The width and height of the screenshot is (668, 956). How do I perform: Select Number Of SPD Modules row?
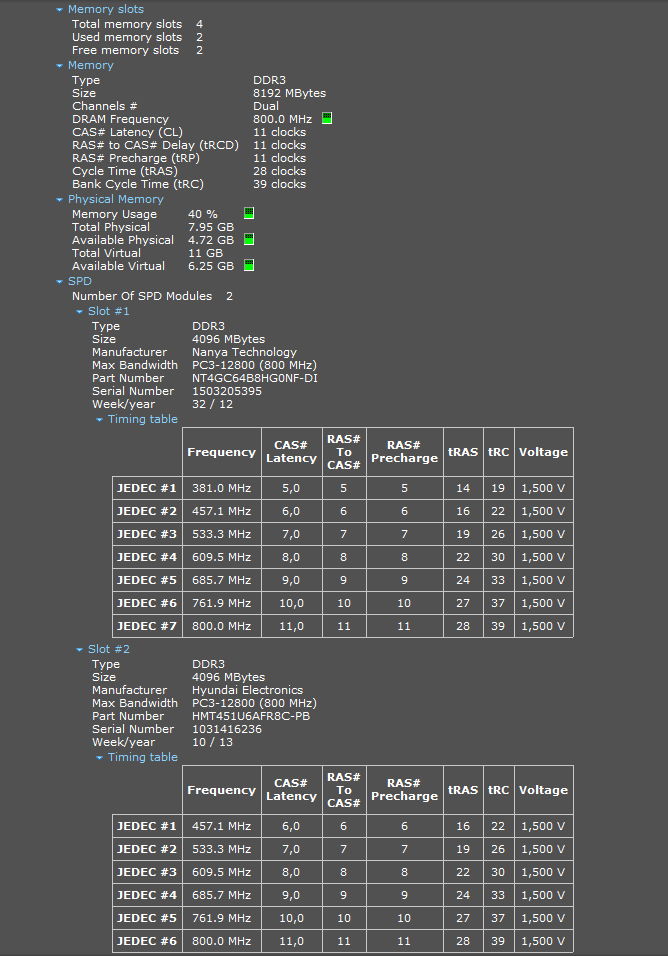[152, 296]
